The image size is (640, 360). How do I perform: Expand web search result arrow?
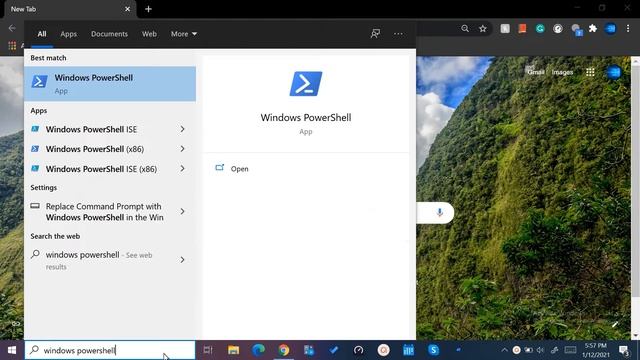point(182,260)
